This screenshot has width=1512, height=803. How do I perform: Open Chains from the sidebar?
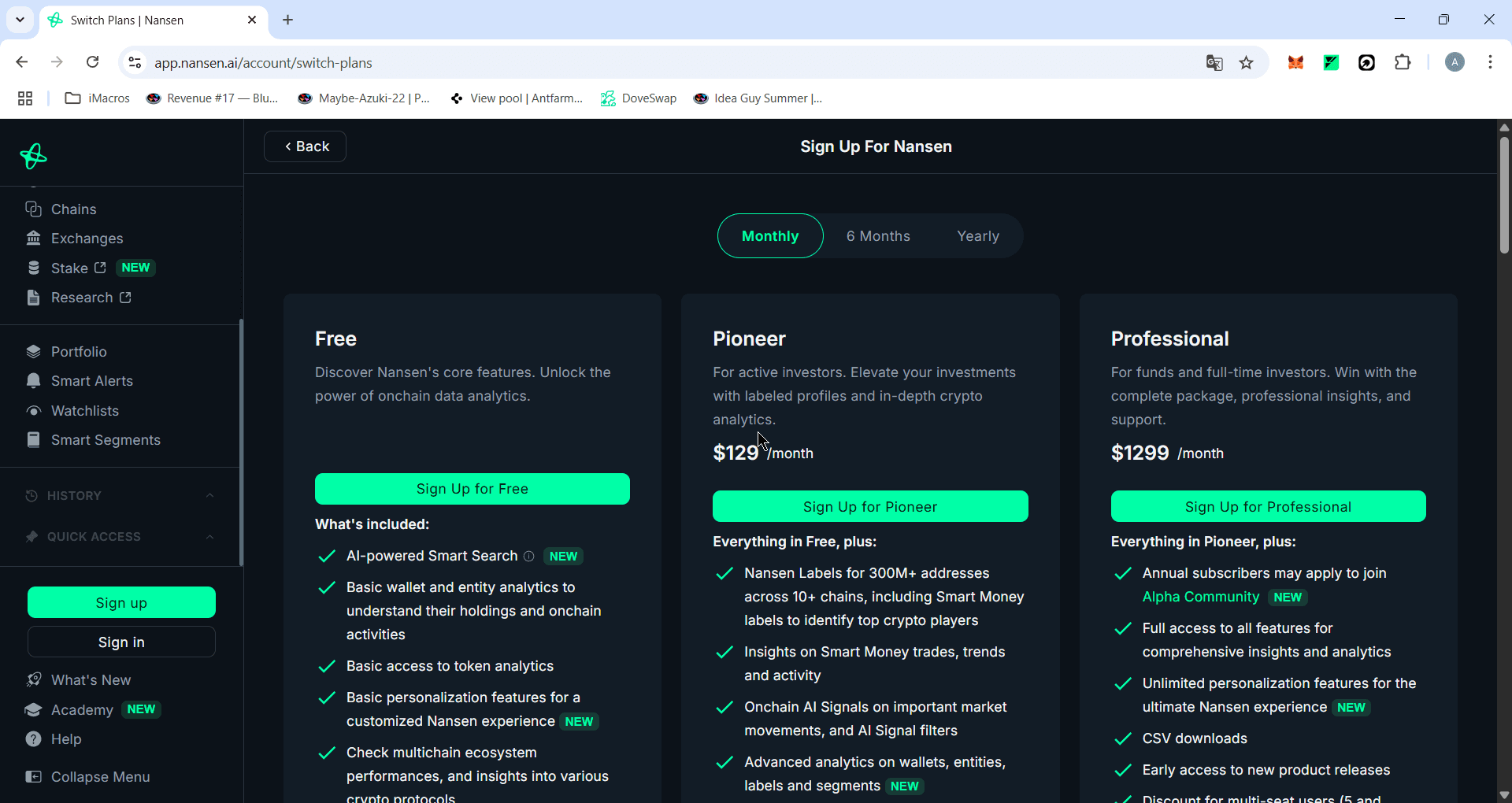pyautogui.click(x=61, y=209)
